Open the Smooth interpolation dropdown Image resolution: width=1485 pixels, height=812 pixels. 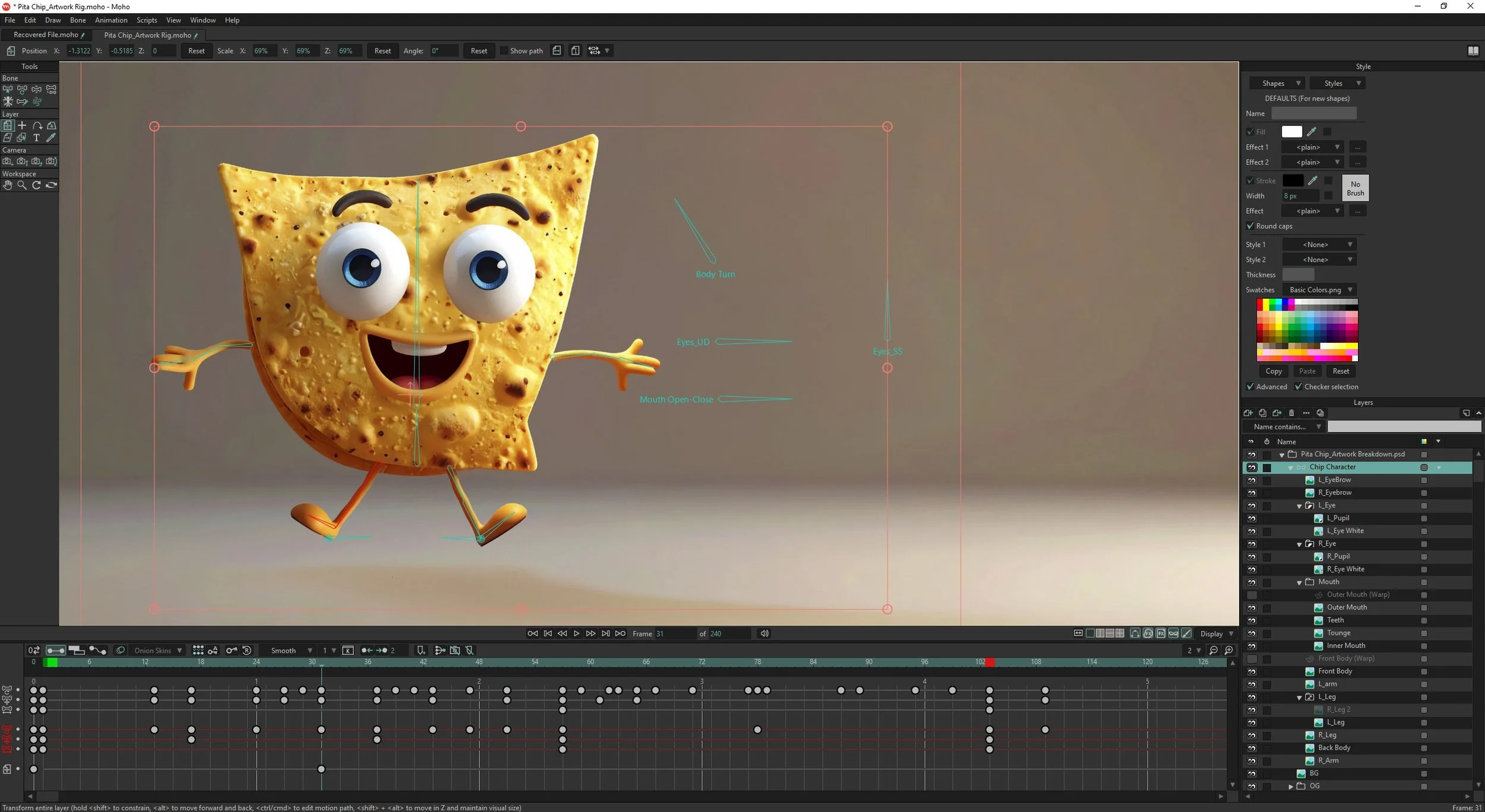(291, 650)
